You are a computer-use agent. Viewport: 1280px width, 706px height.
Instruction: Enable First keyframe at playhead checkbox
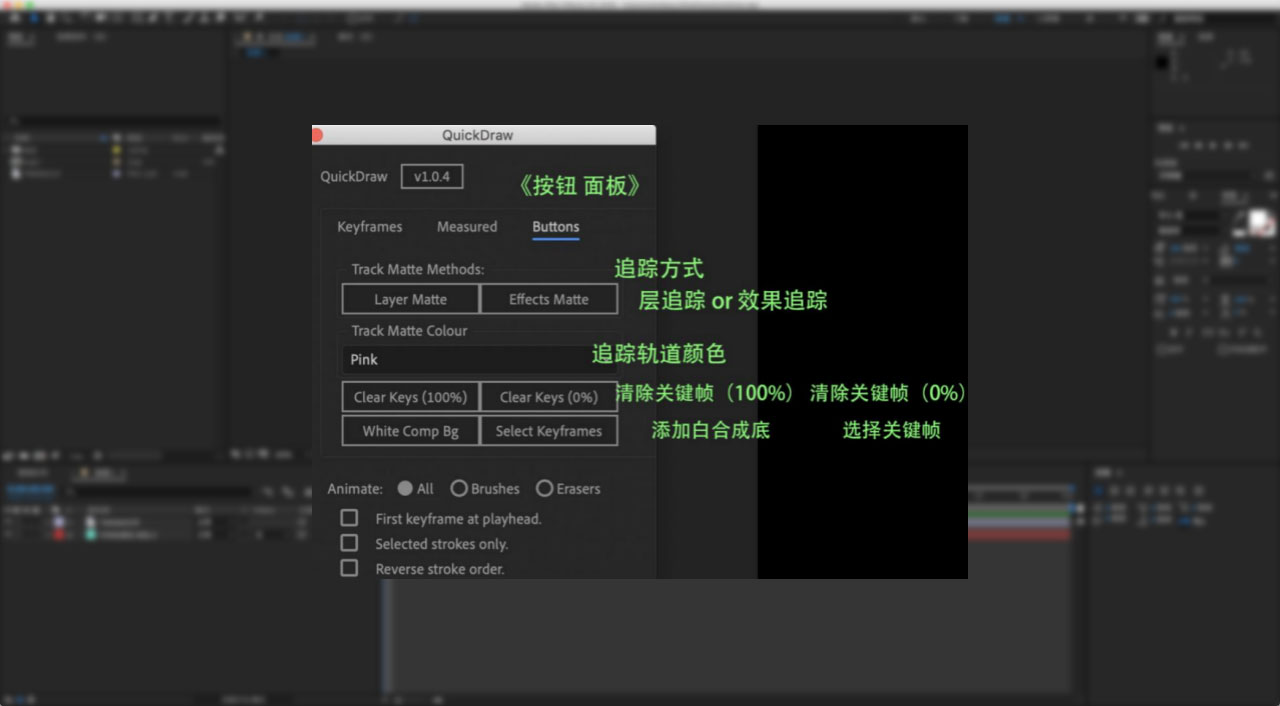[x=349, y=518]
